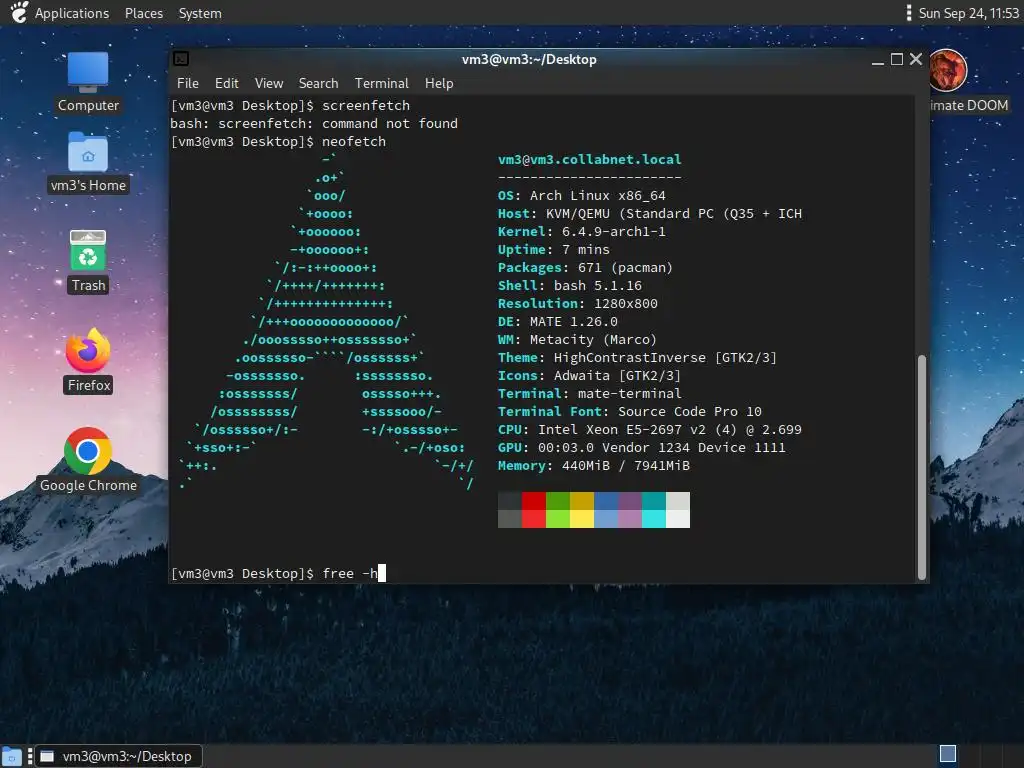Screen dimensions: 1024x768
Task: Click the 'Uptime: 7 mins' line
Action: click(x=553, y=249)
